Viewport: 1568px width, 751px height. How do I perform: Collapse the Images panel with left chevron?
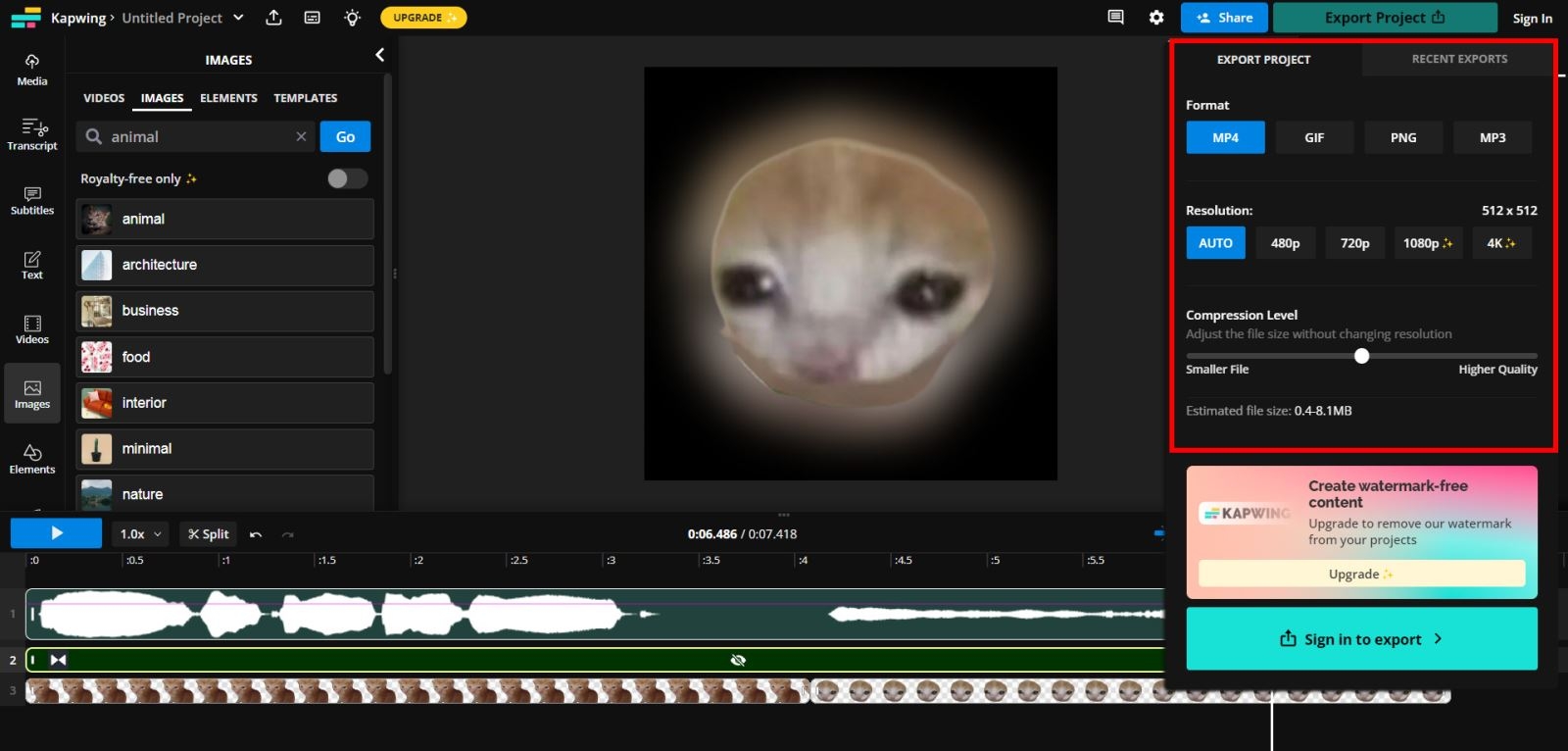click(379, 55)
